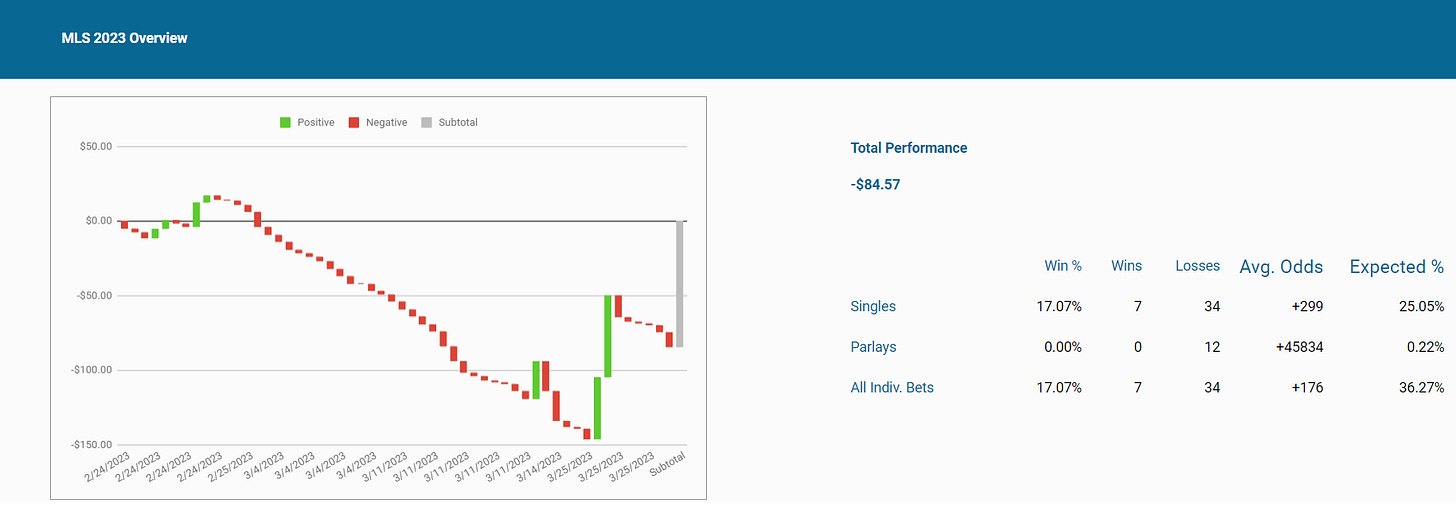
Task: Click the losses count 34 in Singles row
Action: [1212, 306]
